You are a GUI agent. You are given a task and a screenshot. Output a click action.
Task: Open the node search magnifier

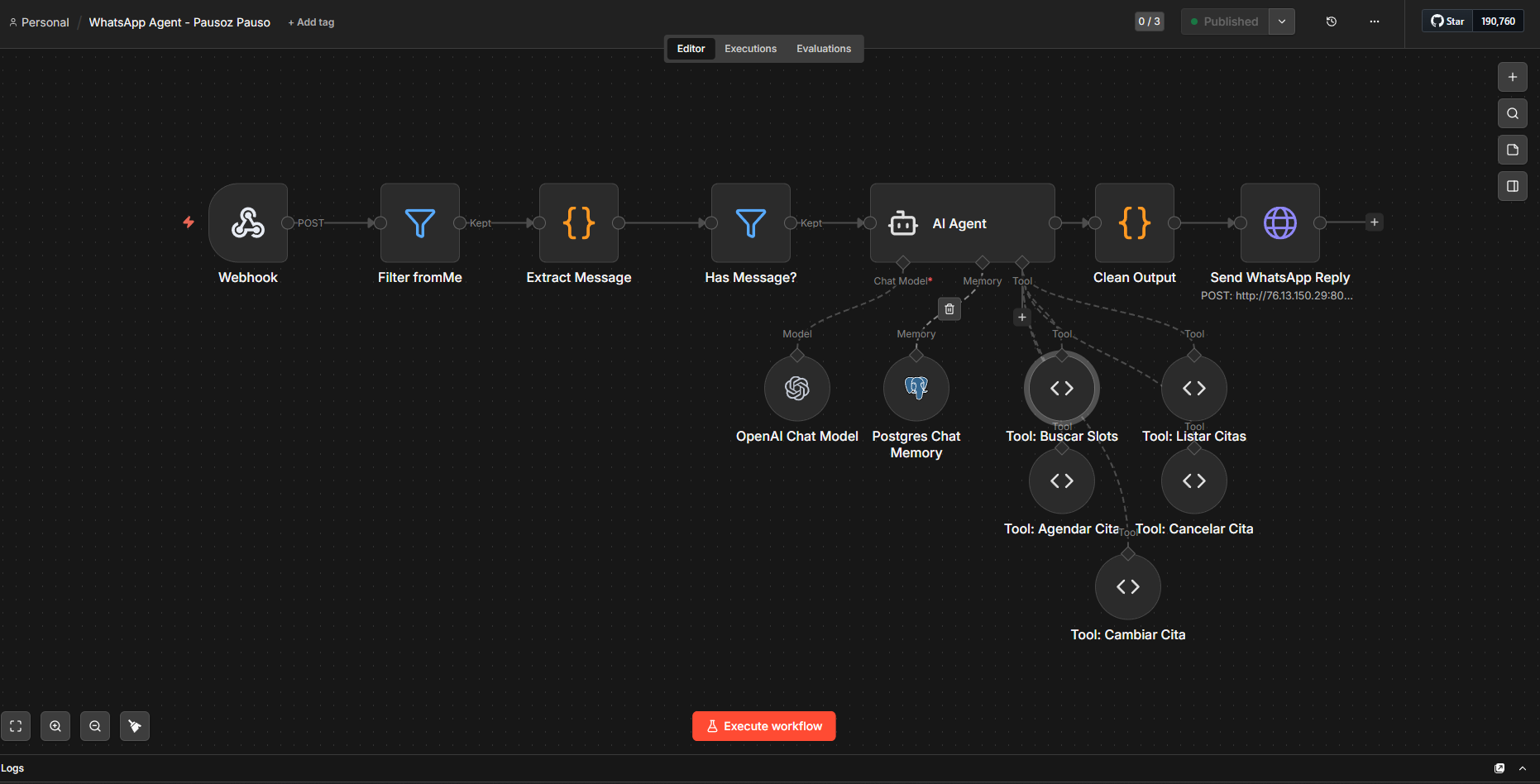[x=1513, y=113]
